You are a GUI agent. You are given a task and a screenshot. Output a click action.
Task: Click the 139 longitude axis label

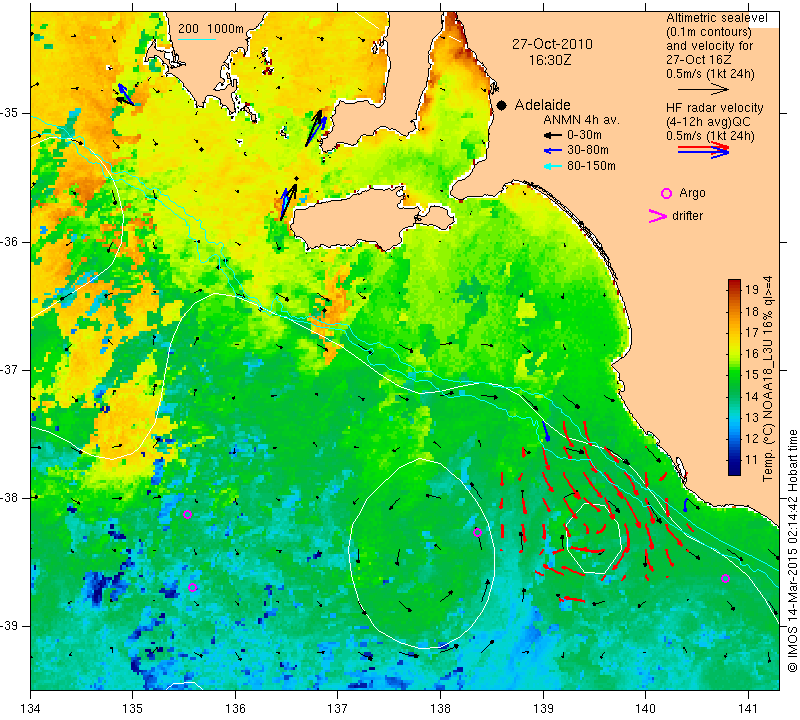pos(543,708)
